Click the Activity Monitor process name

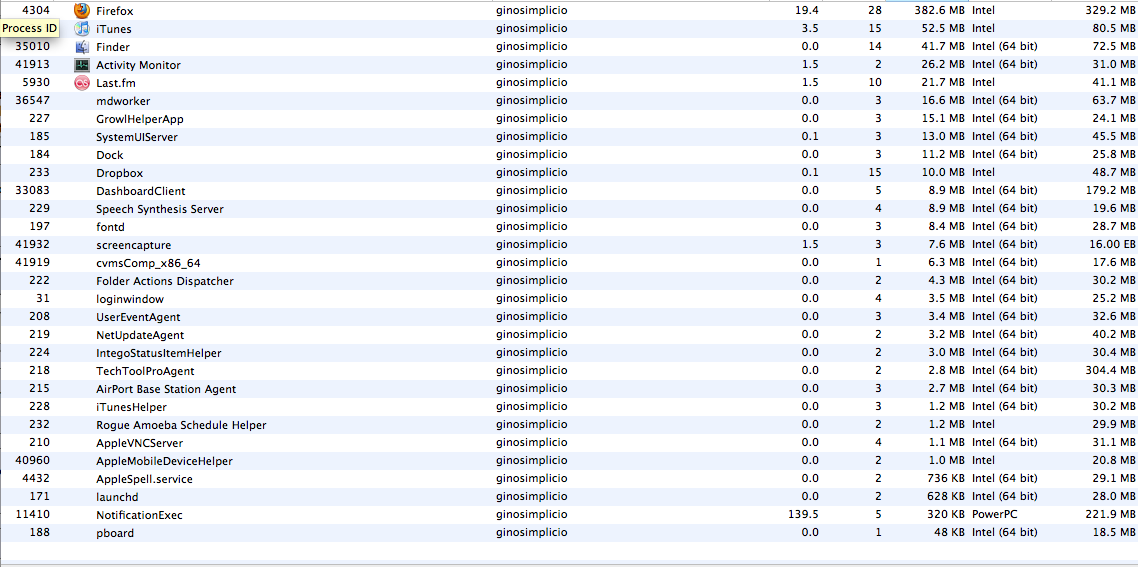click(138, 65)
